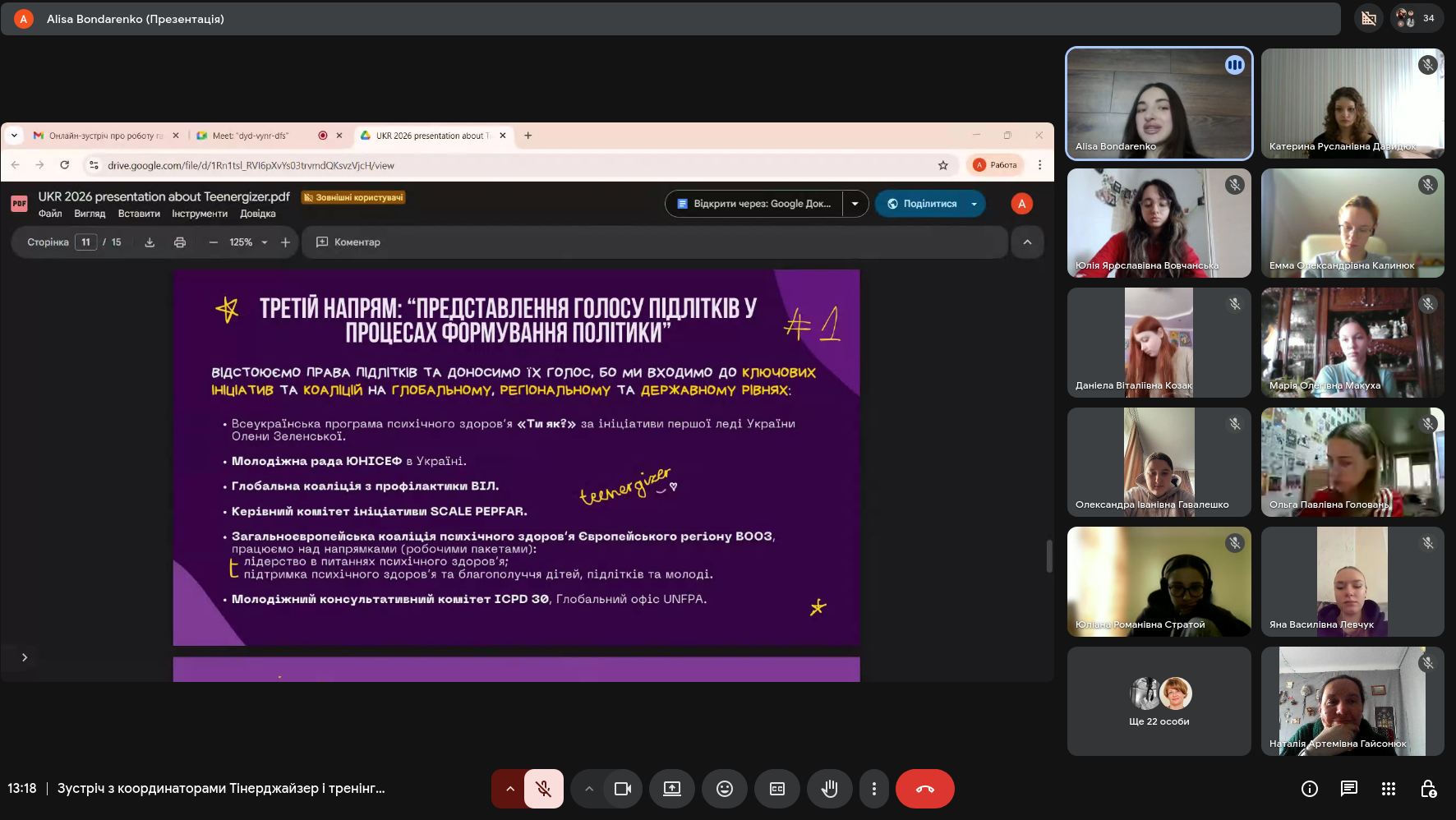Viewport: 1456px width, 820px height.
Task: Print the PDF document
Action: coord(180,242)
